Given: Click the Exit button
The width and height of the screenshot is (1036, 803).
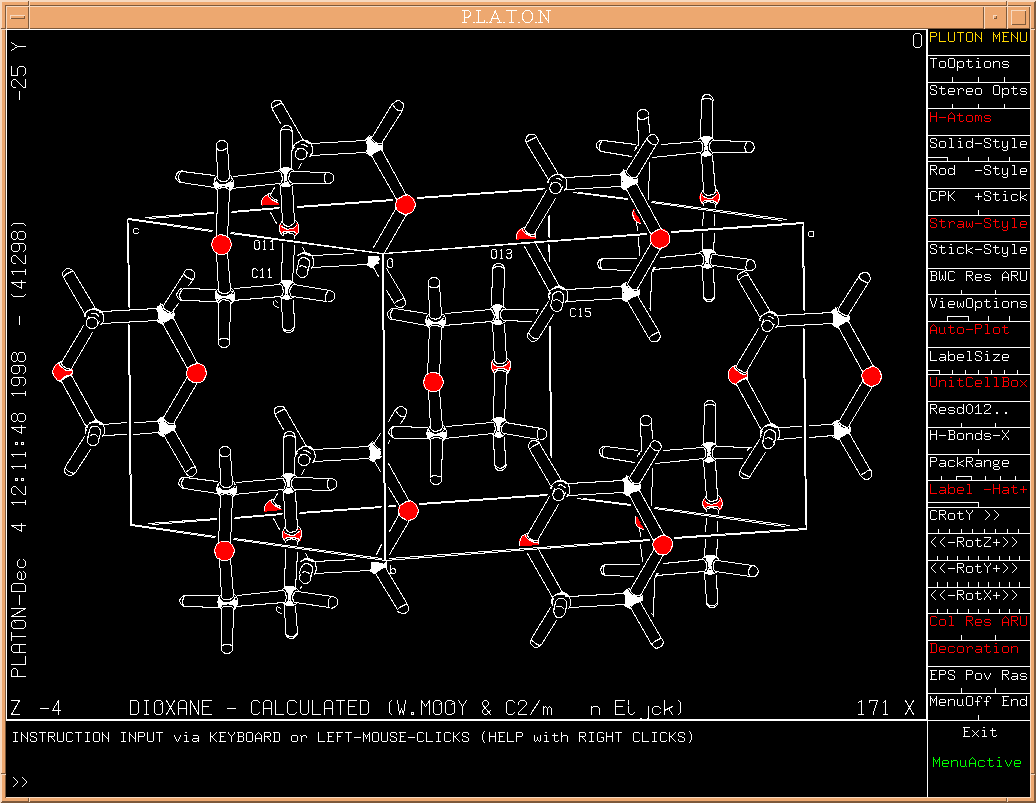Looking at the screenshot, I should point(979,733).
